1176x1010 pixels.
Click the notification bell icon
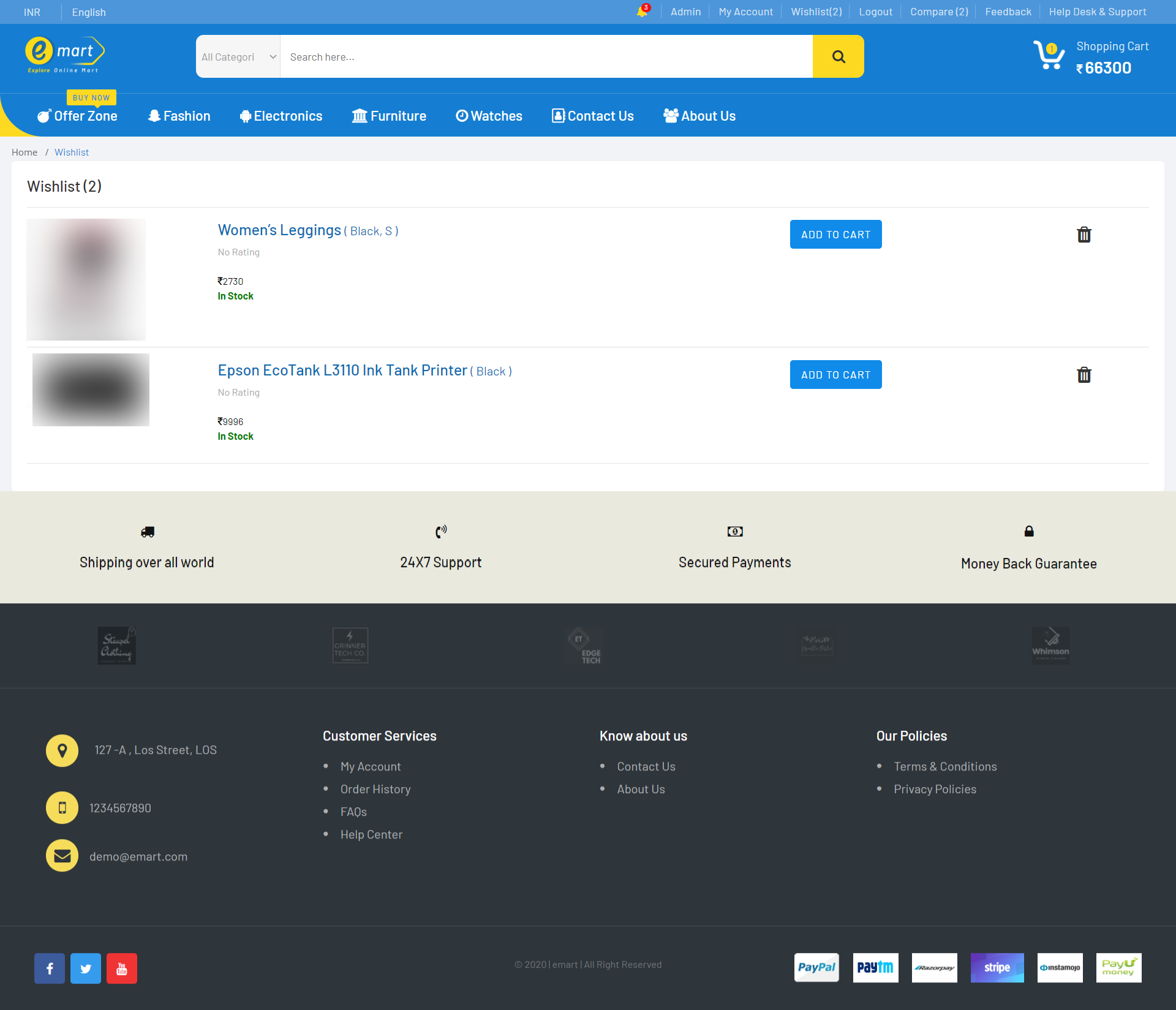point(642,12)
